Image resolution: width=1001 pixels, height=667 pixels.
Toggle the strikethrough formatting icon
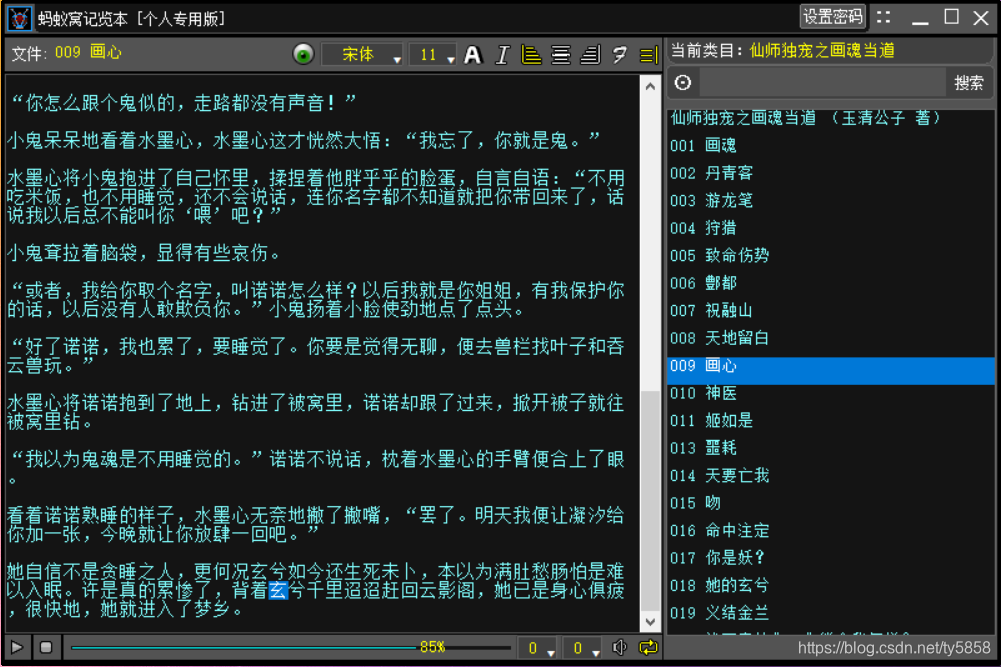tap(619, 56)
